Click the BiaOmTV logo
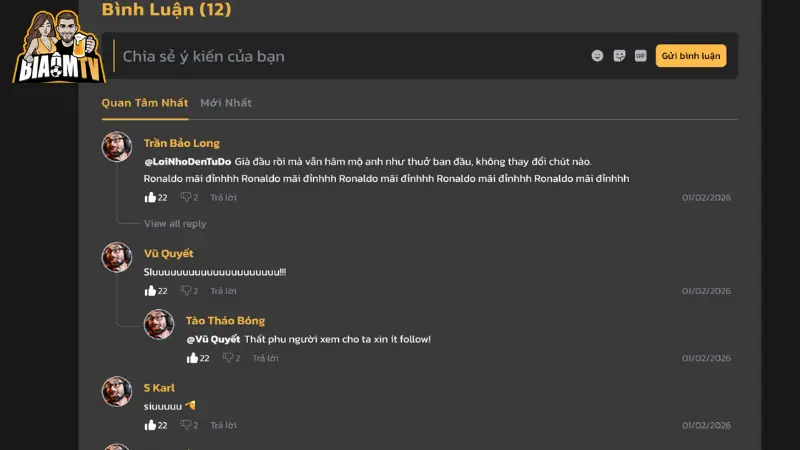The width and height of the screenshot is (800, 450). [58, 47]
